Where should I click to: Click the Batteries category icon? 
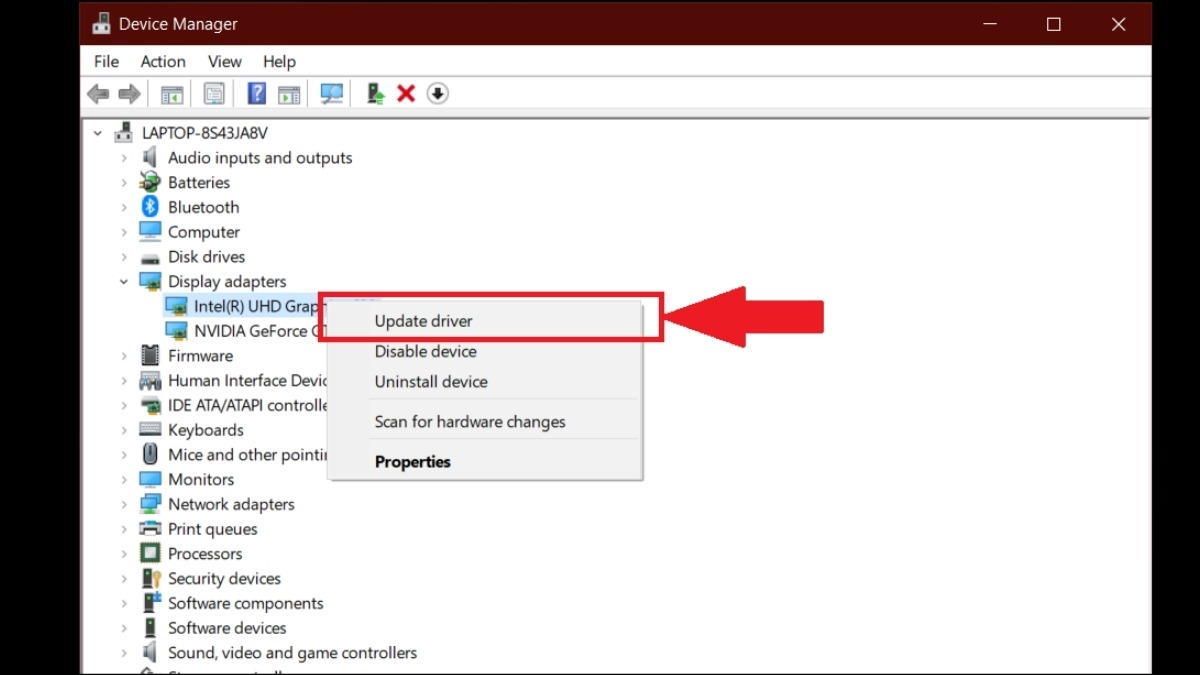150,182
